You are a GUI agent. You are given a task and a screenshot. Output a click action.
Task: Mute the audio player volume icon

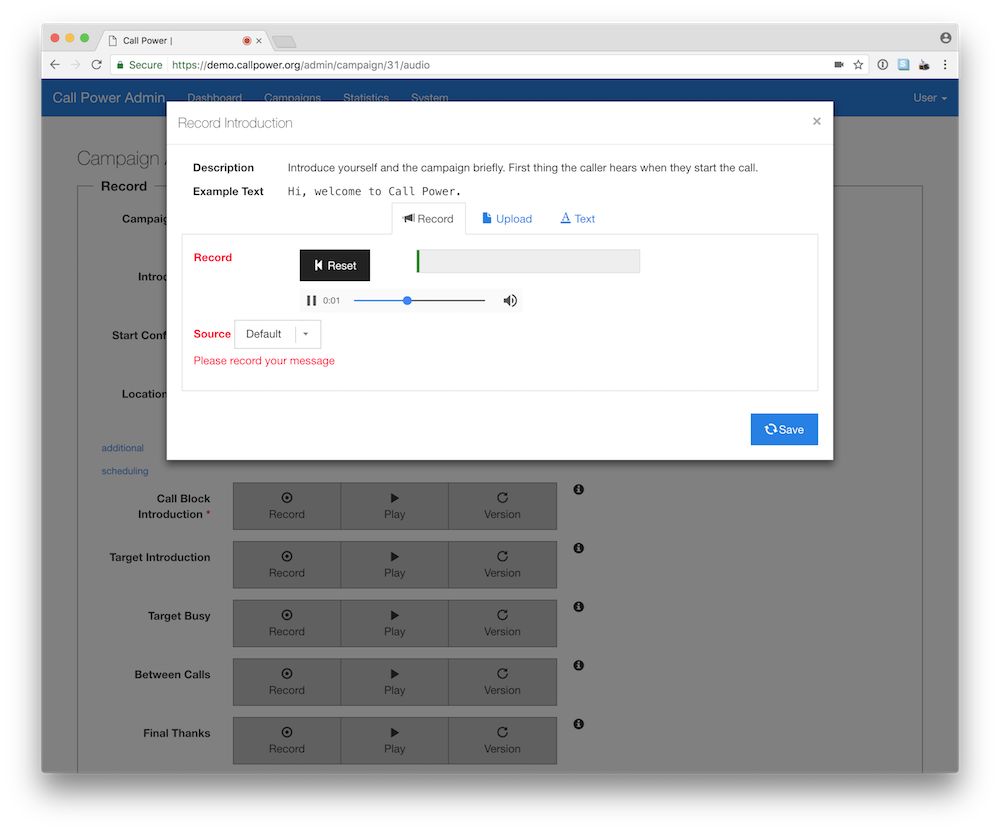coord(510,301)
